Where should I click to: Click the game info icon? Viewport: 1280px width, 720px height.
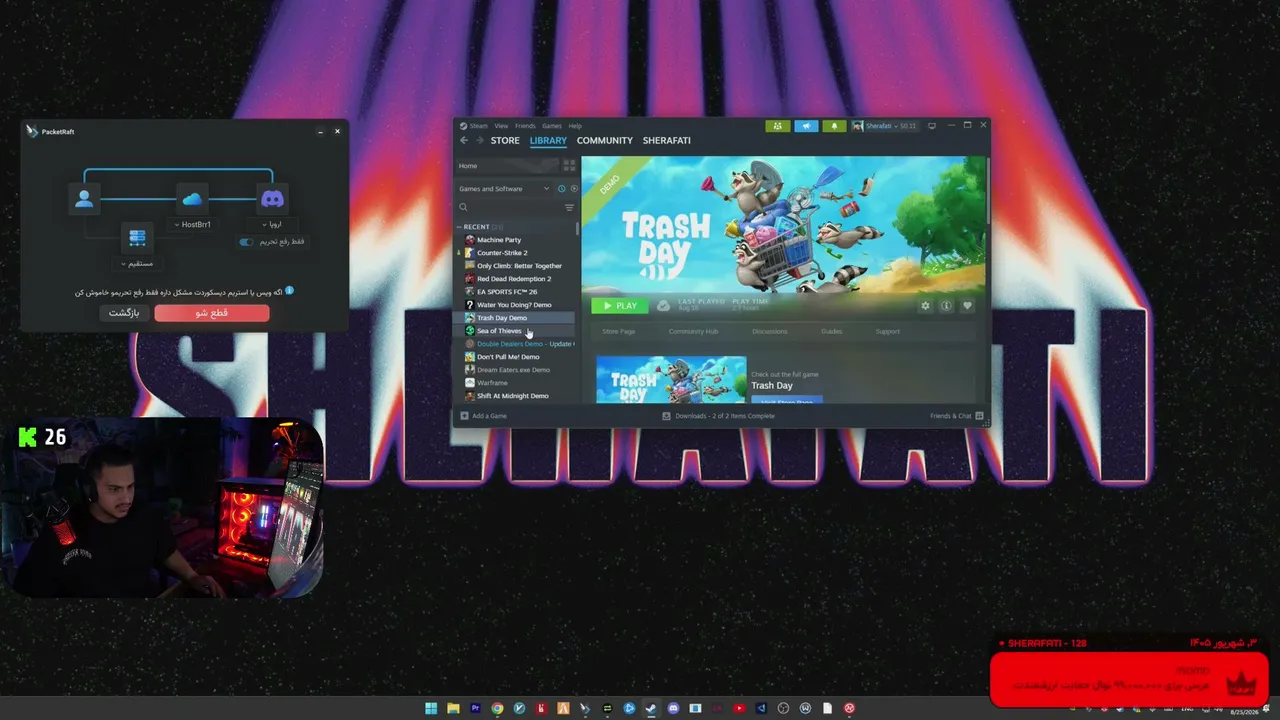point(946,306)
